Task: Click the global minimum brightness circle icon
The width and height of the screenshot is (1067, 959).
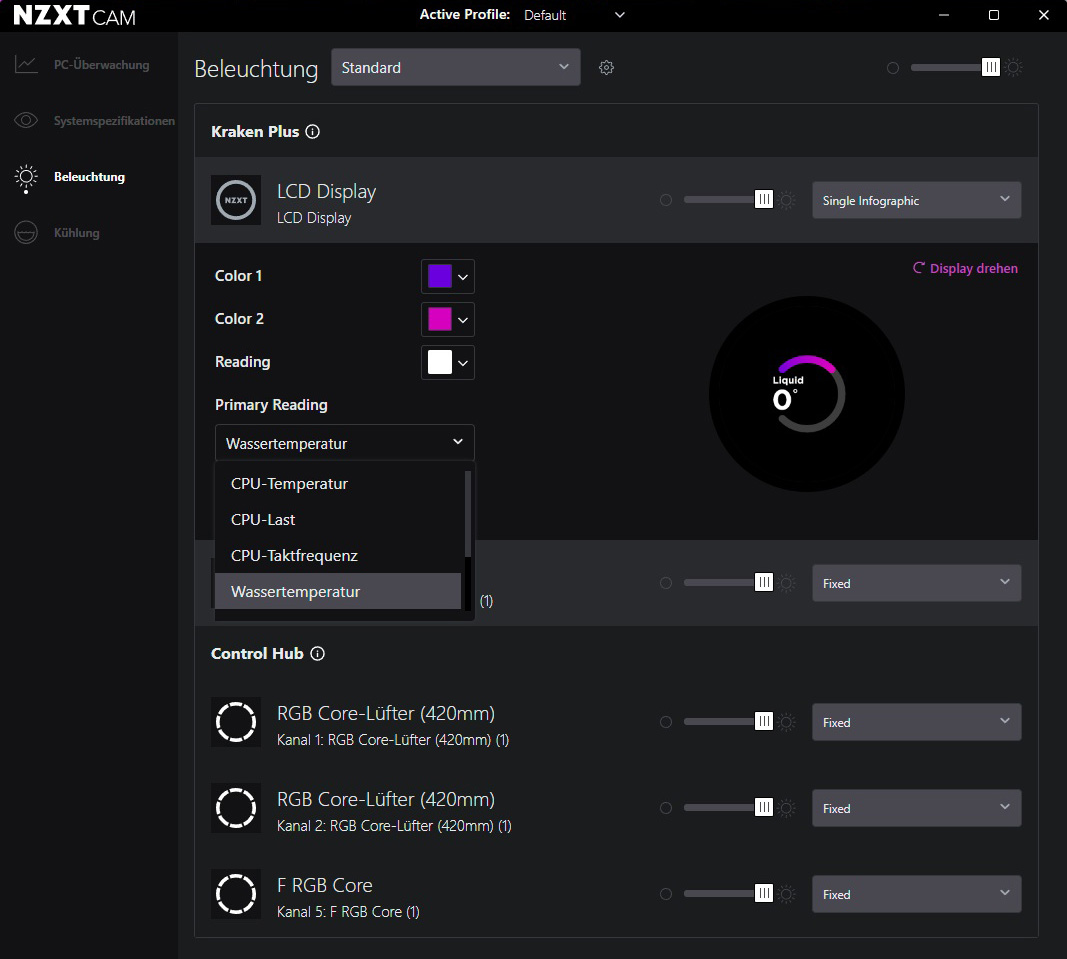Action: coord(893,67)
